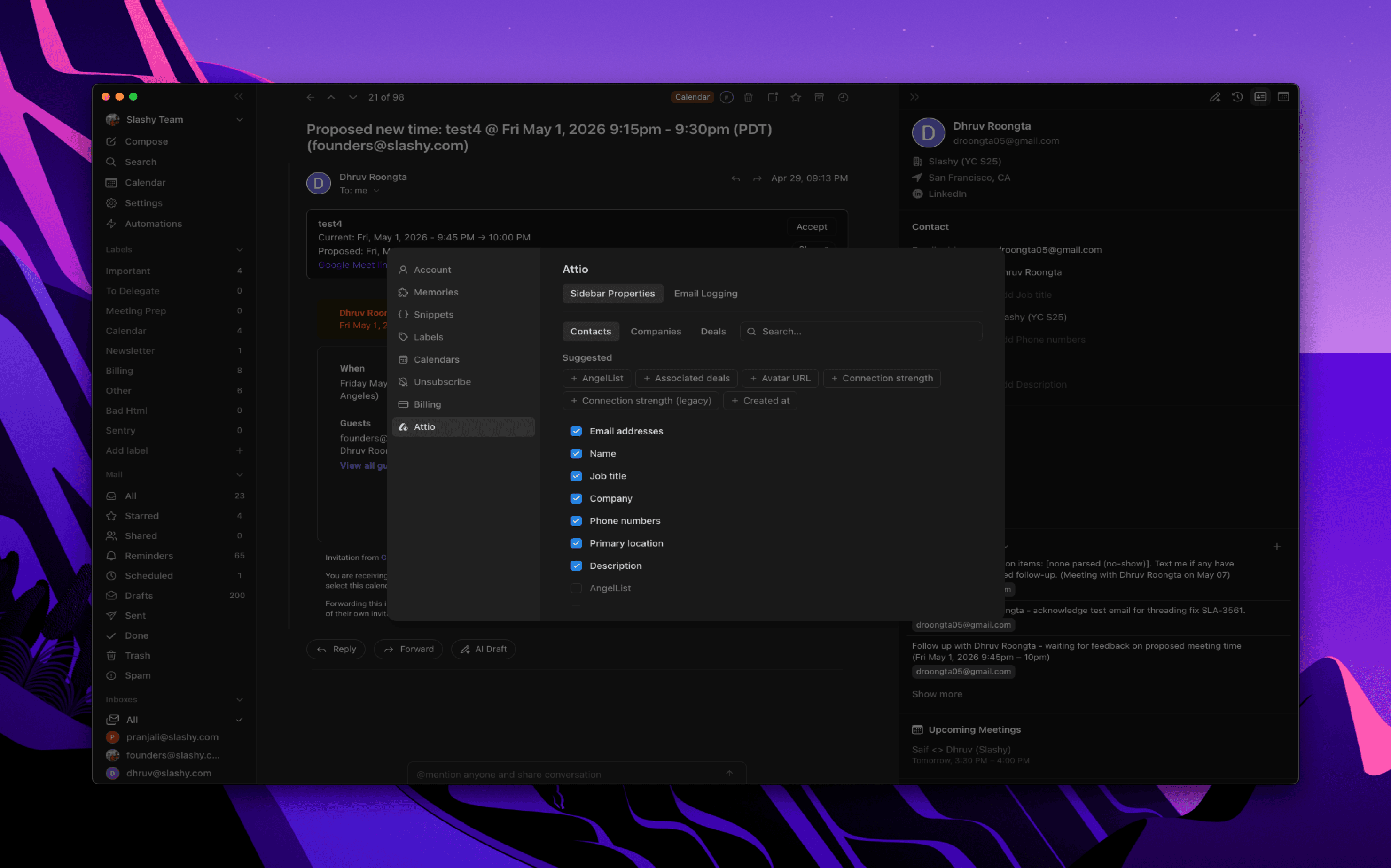1391x868 pixels.
Task: Click the circled F icon beside the Calendar tag
Action: [x=727, y=97]
